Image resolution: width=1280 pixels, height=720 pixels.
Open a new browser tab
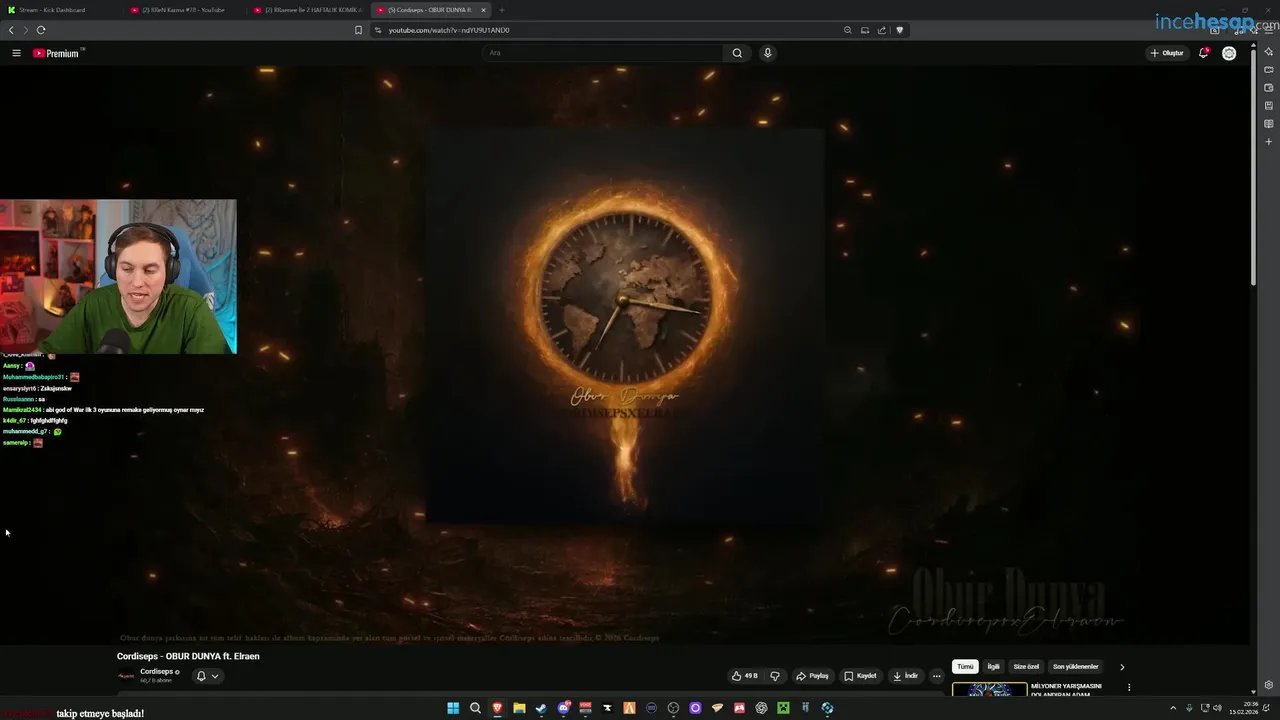point(502,10)
